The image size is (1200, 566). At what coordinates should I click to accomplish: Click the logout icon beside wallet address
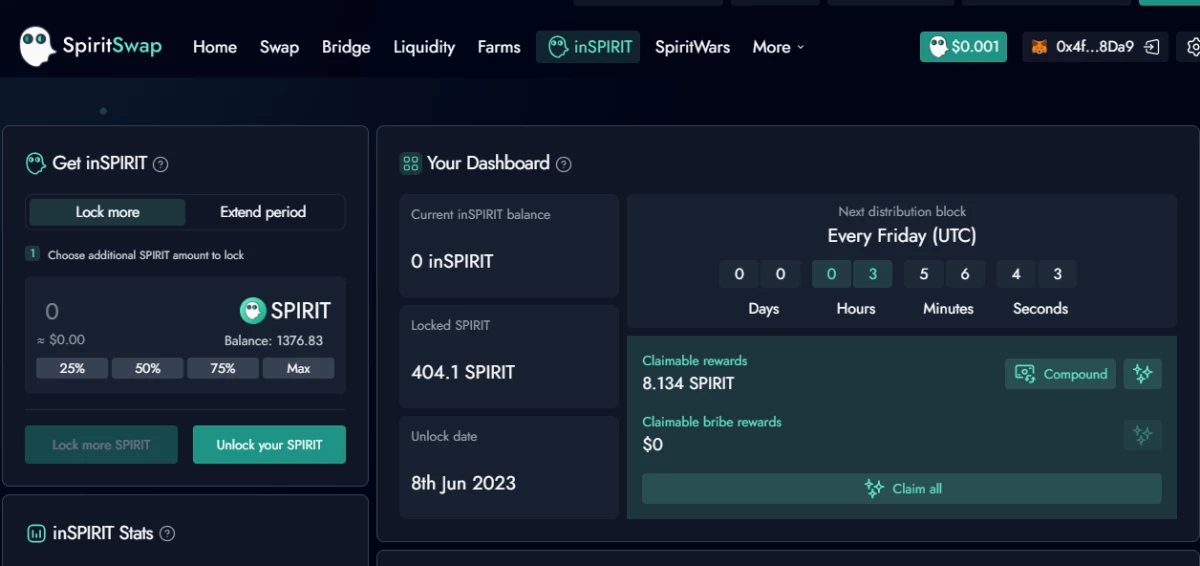pos(1153,47)
